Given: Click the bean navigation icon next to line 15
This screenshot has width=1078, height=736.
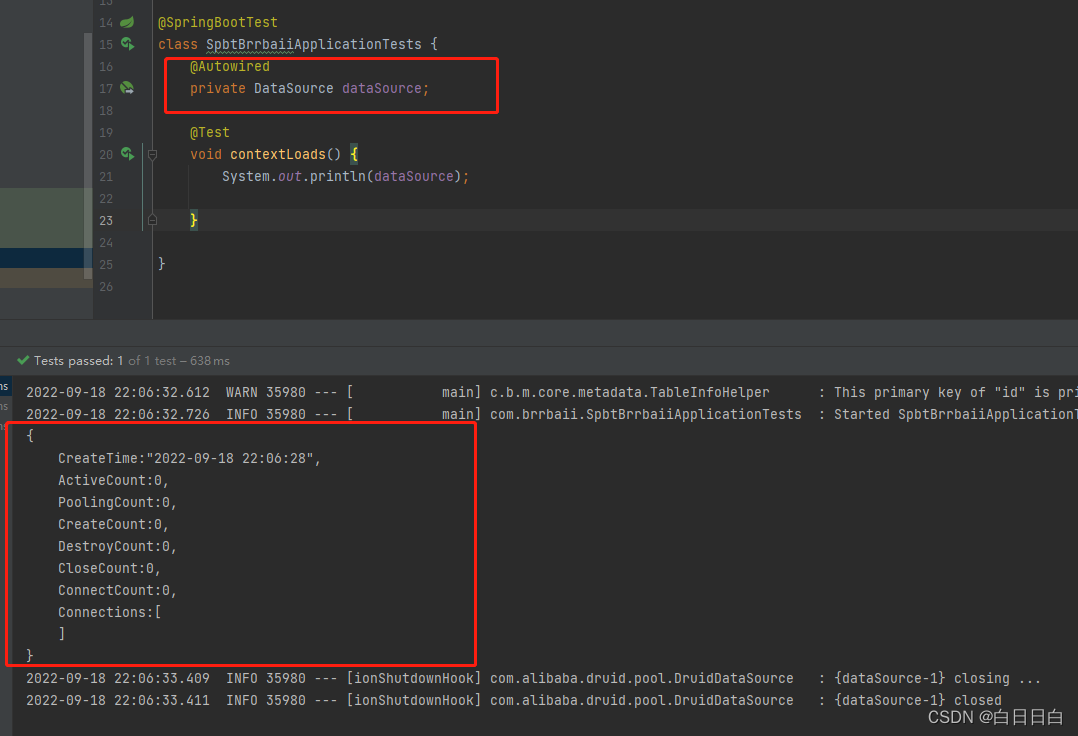Looking at the screenshot, I should point(126,44).
